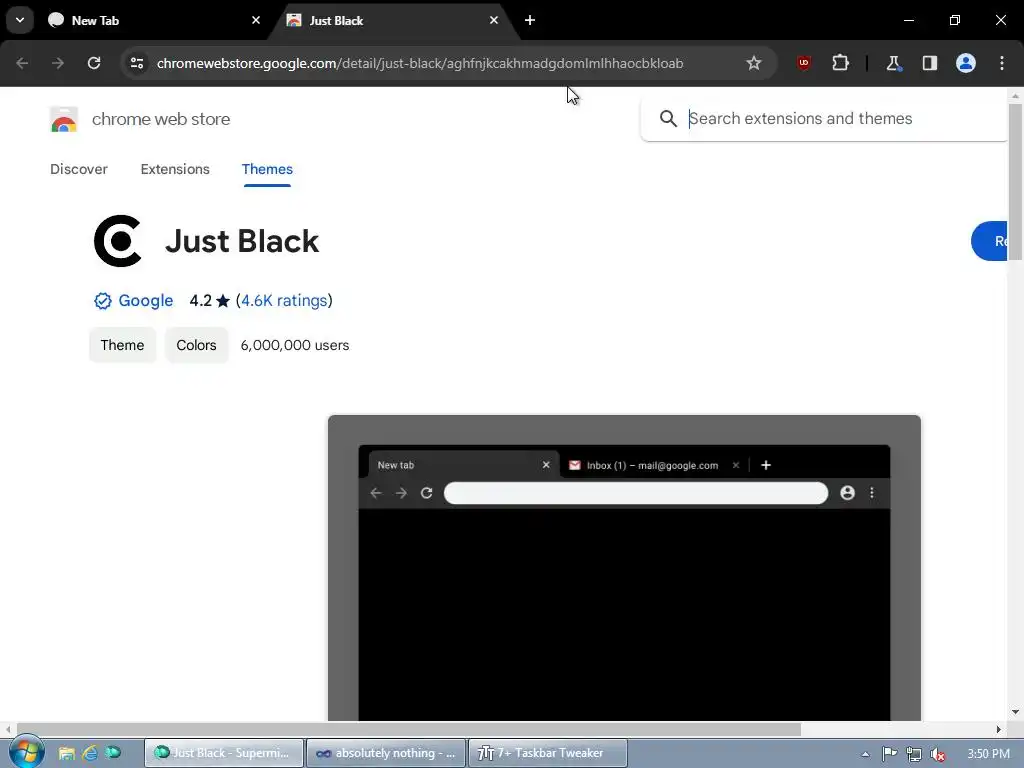Open the Action Center flag icon
The width and height of the screenshot is (1024, 768).
coord(889,754)
